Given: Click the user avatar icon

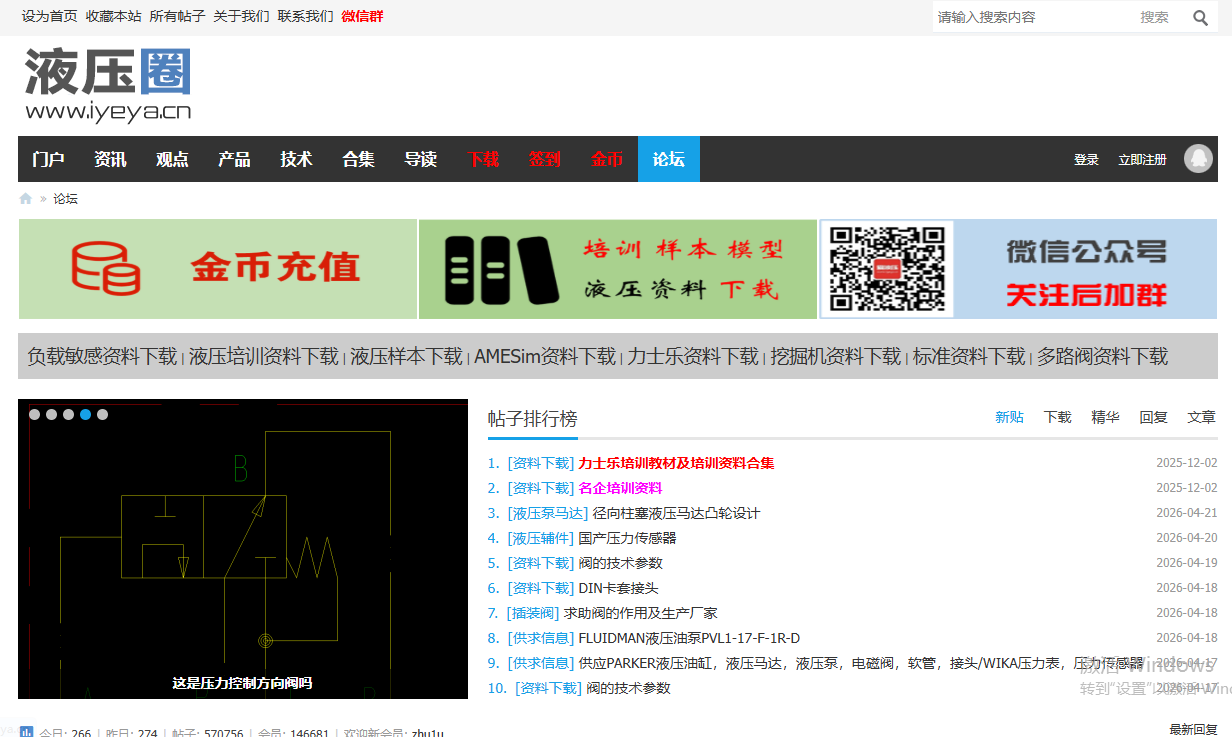Looking at the screenshot, I should 1198,159.
